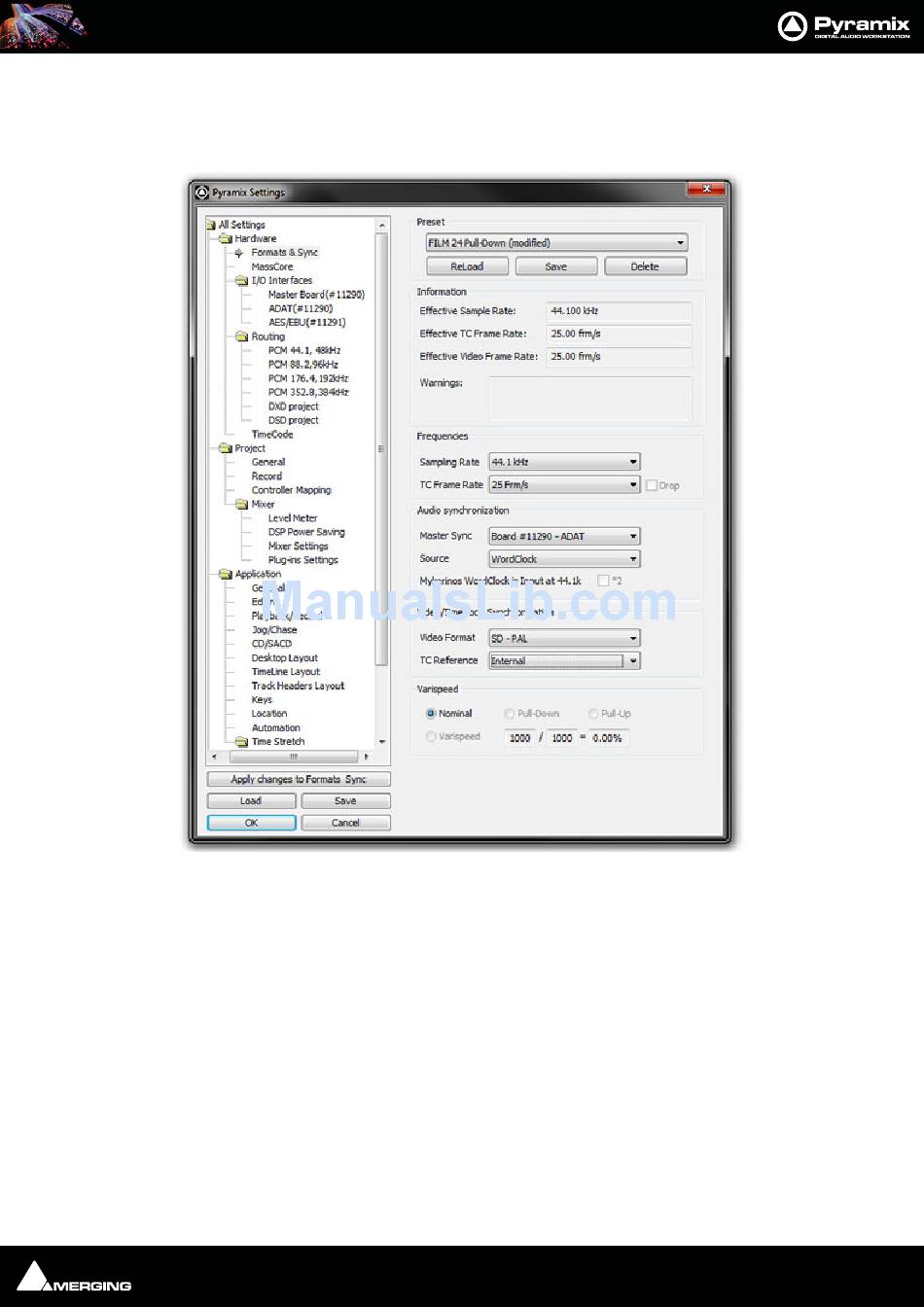Select PCM 176.4,192kHz routing entry
Screen dimensions: 924x1307
point(308,378)
